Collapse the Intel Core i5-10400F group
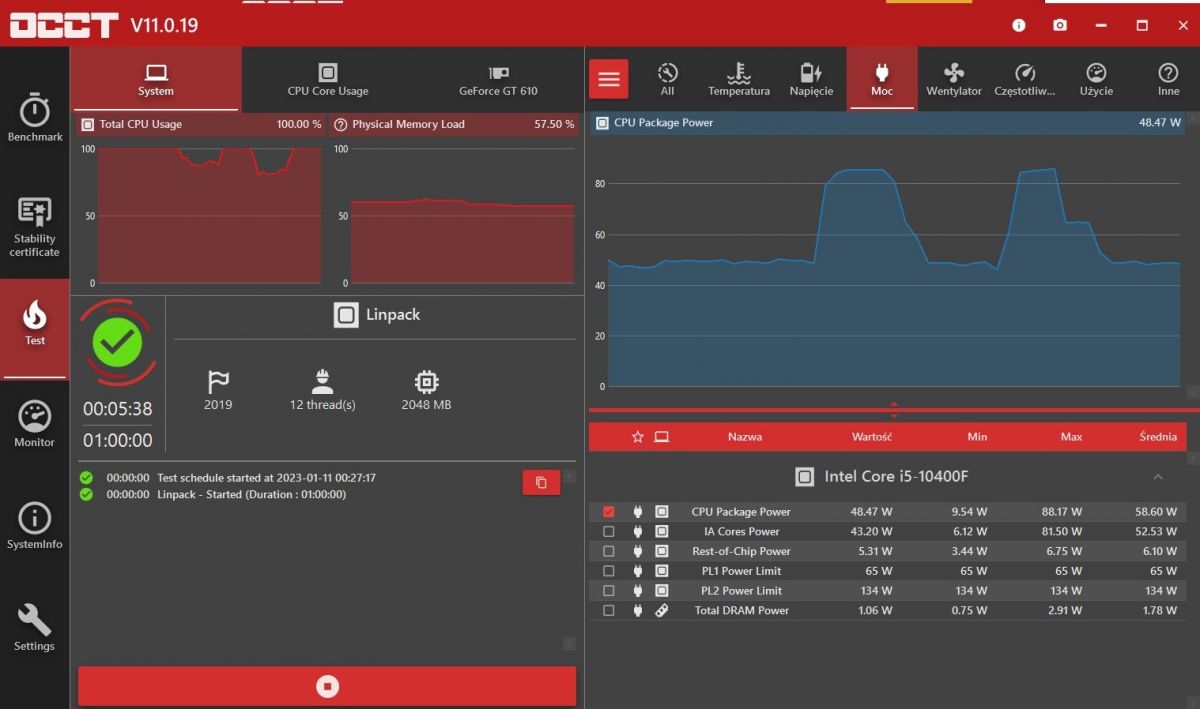This screenshot has height=709, width=1200. pos(1158,477)
